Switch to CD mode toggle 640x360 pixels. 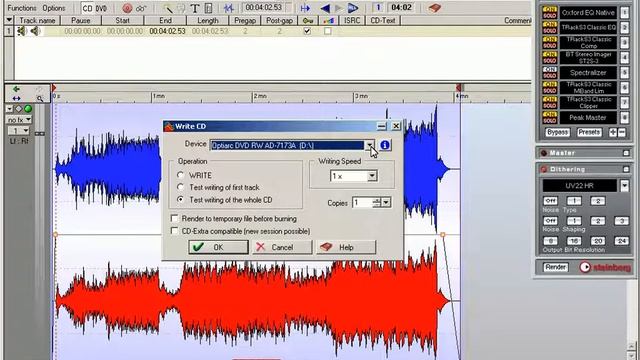(x=87, y=8)
